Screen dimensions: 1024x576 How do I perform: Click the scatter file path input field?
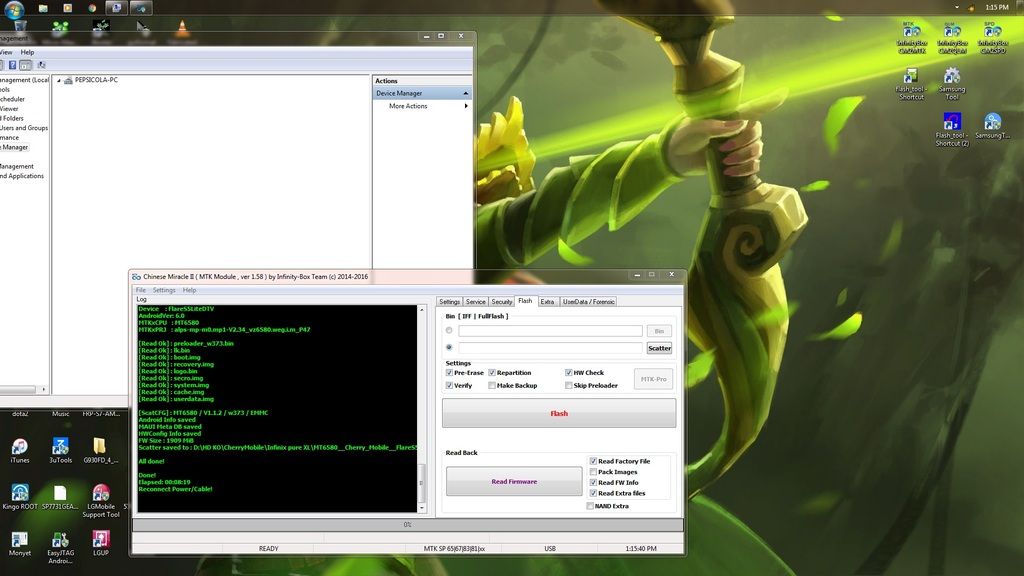[550, 348]
